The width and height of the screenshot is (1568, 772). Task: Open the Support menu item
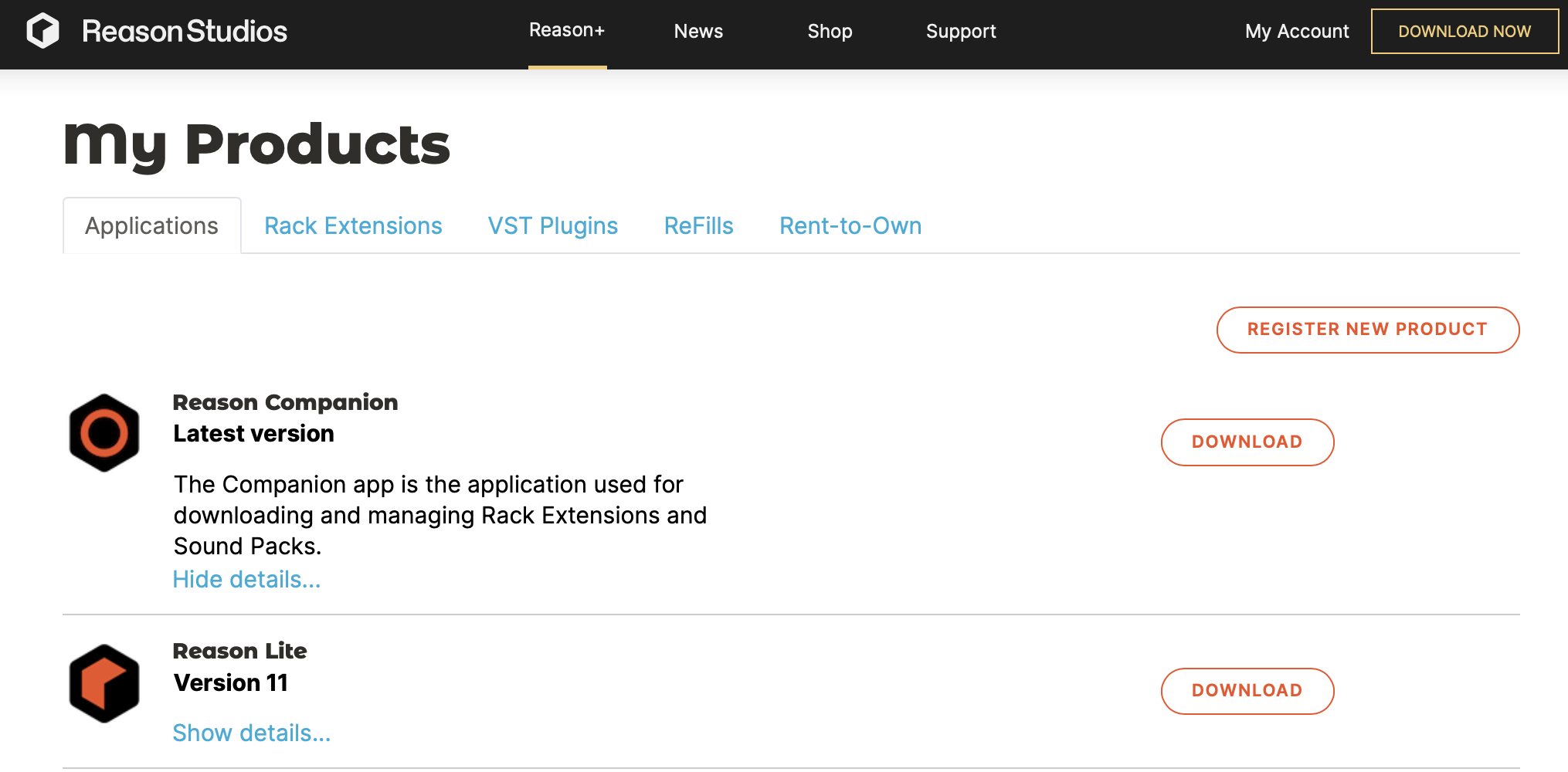961,31
